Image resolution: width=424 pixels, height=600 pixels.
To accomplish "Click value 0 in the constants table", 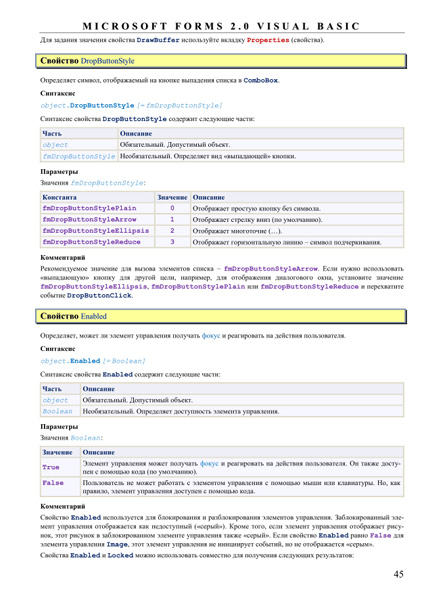I will click(x=172, y=208).
